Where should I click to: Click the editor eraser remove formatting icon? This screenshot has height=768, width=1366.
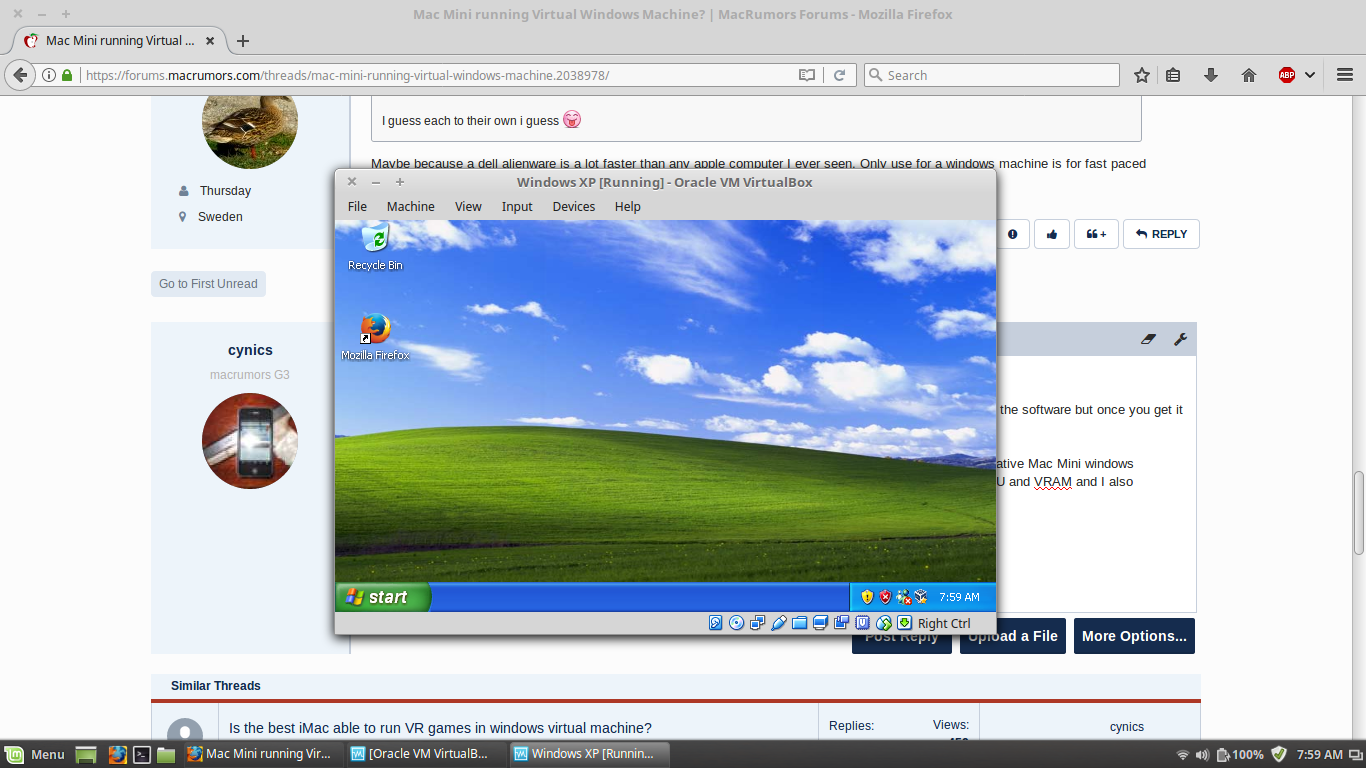pyautogui.click(x=1148, y=339)
